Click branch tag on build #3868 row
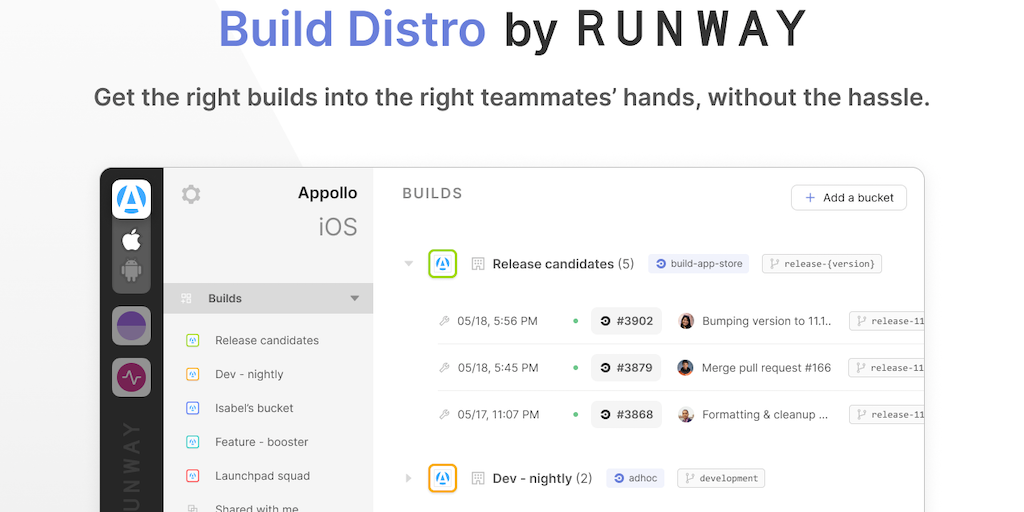 (887, 415)
